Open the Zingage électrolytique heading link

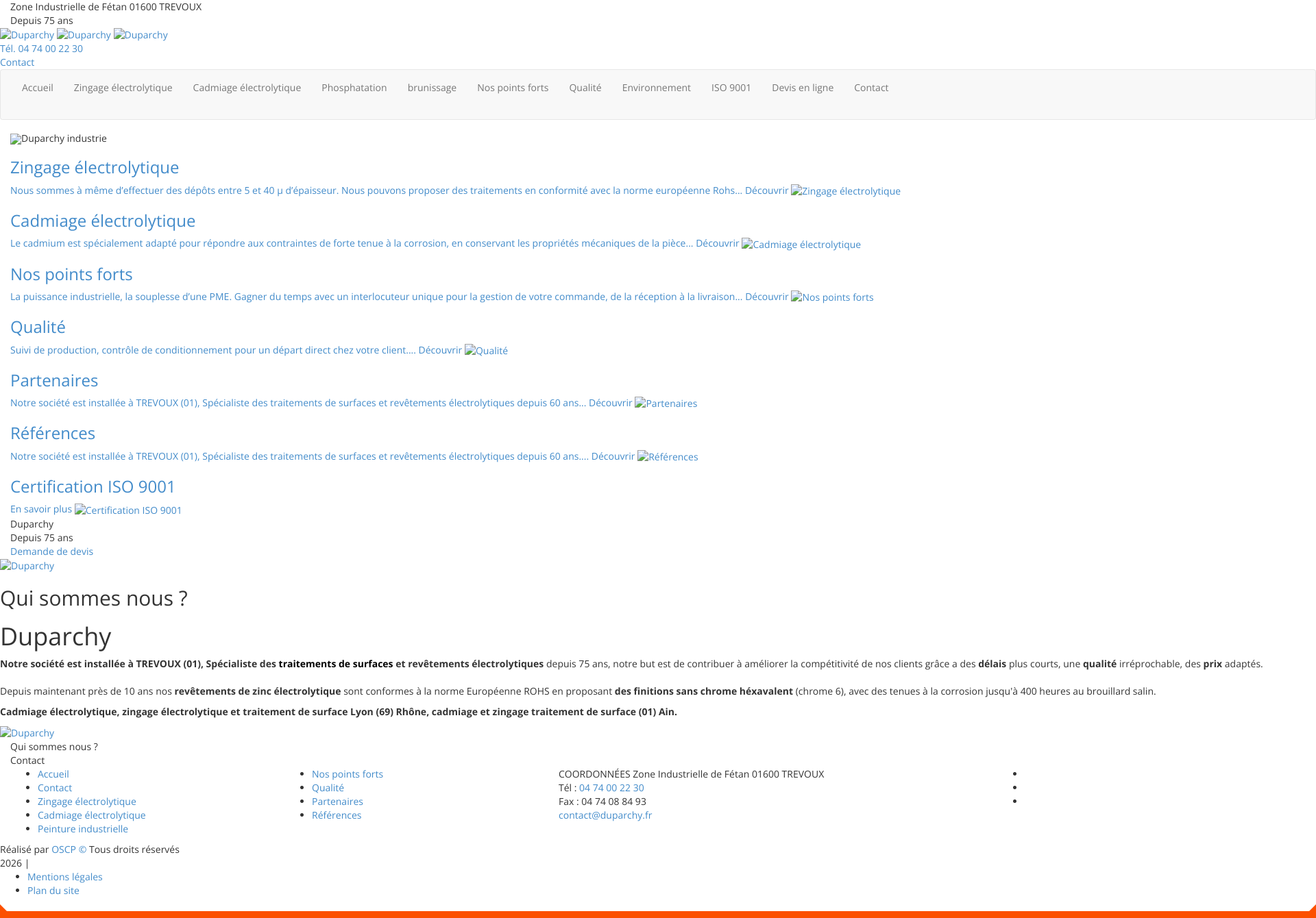point(95,168)
